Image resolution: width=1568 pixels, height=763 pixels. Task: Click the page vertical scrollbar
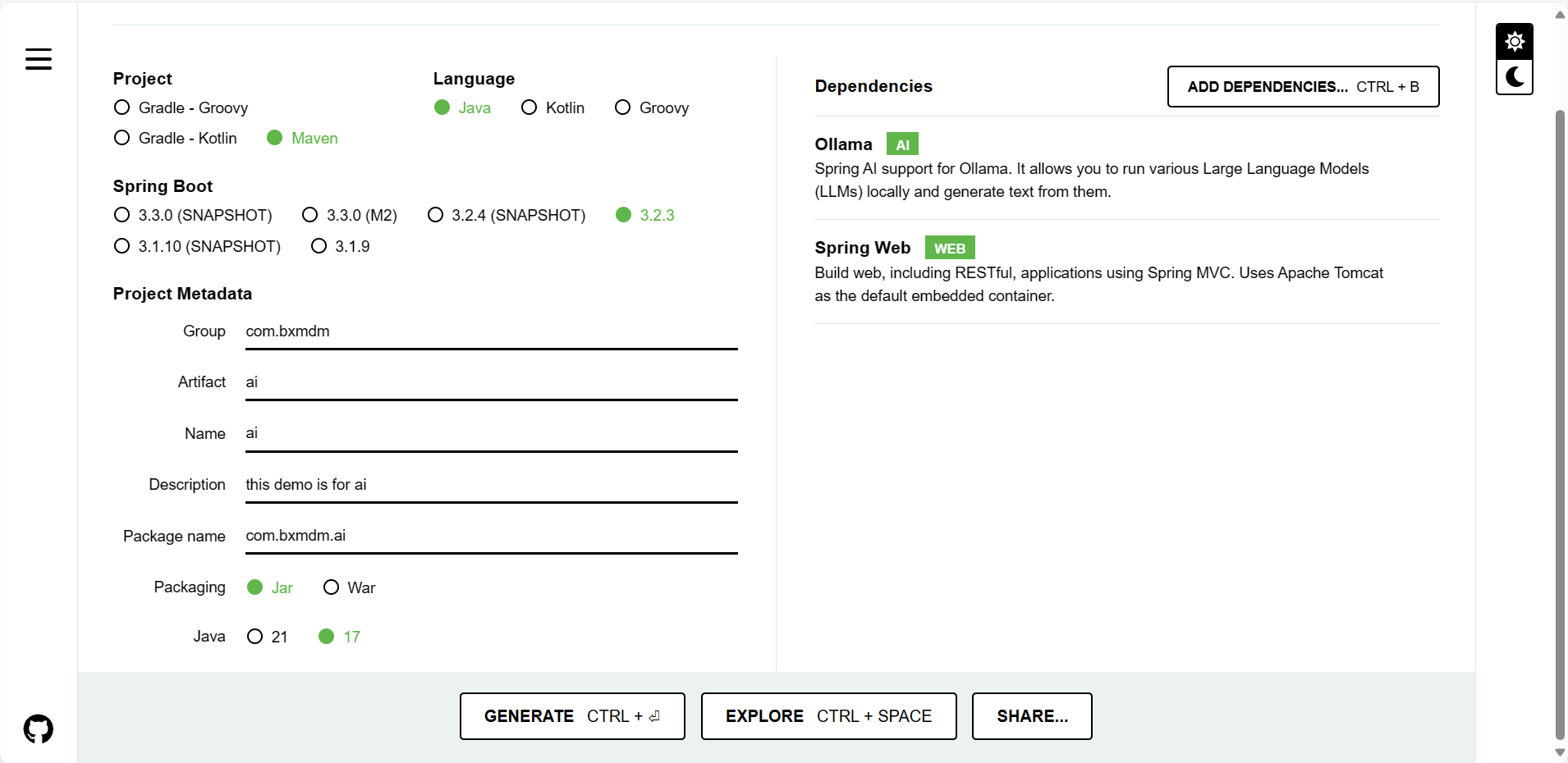[x=1560, y=423]
